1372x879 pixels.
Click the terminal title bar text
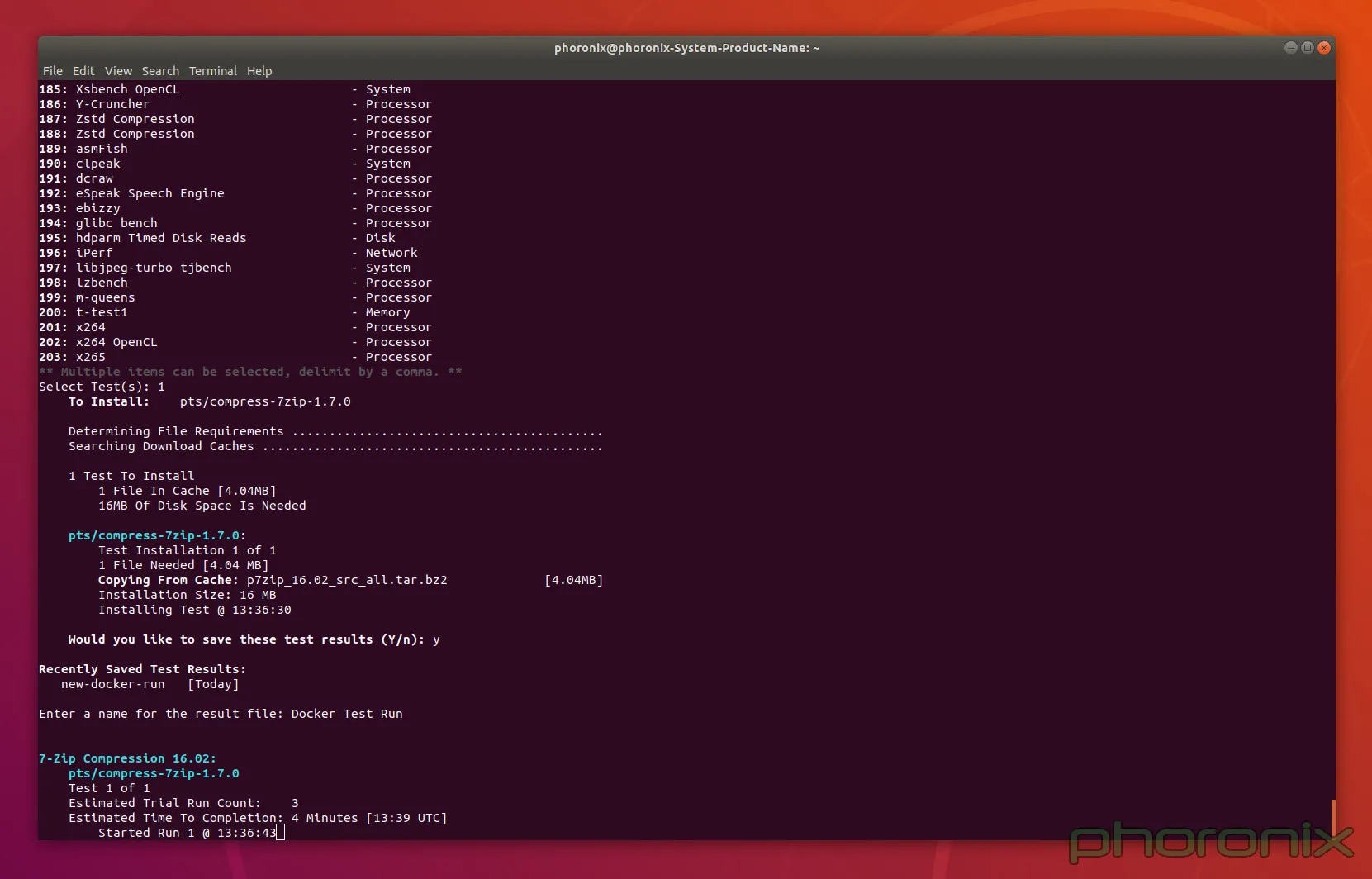pyautogui.click(x=686, y=48)
